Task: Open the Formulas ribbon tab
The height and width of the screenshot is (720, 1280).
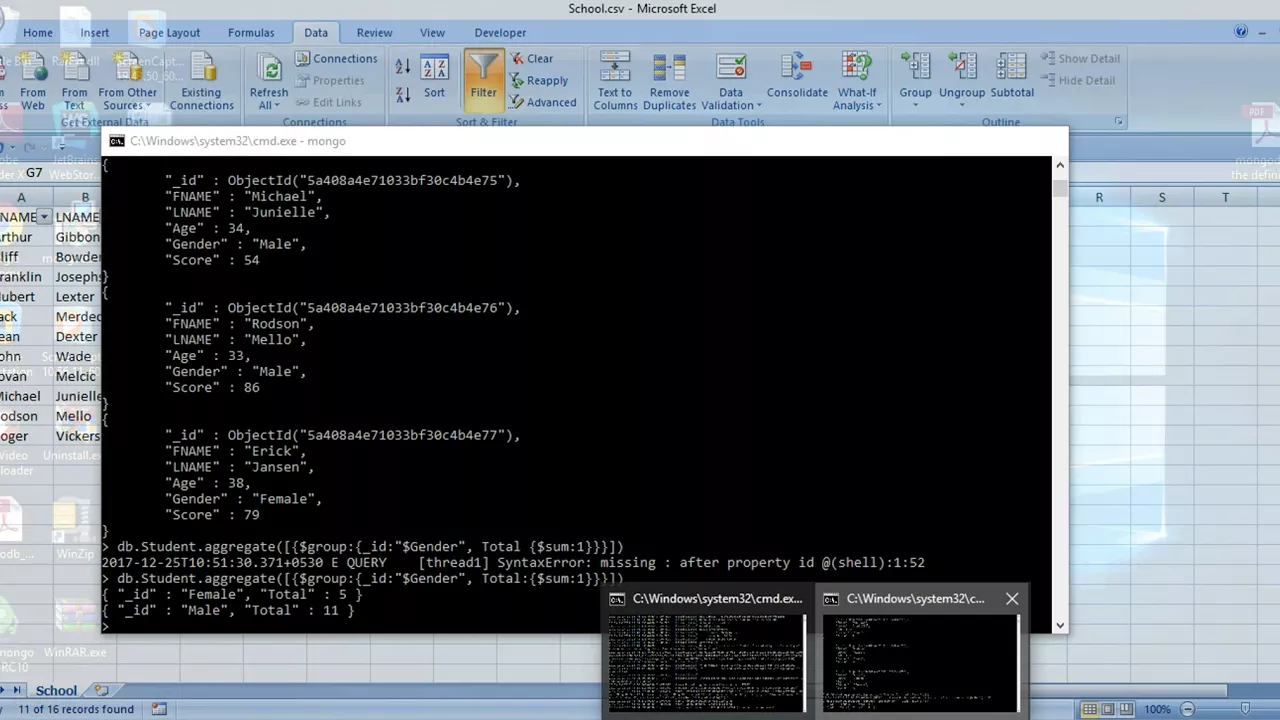Action: click(x=251, y=33)
